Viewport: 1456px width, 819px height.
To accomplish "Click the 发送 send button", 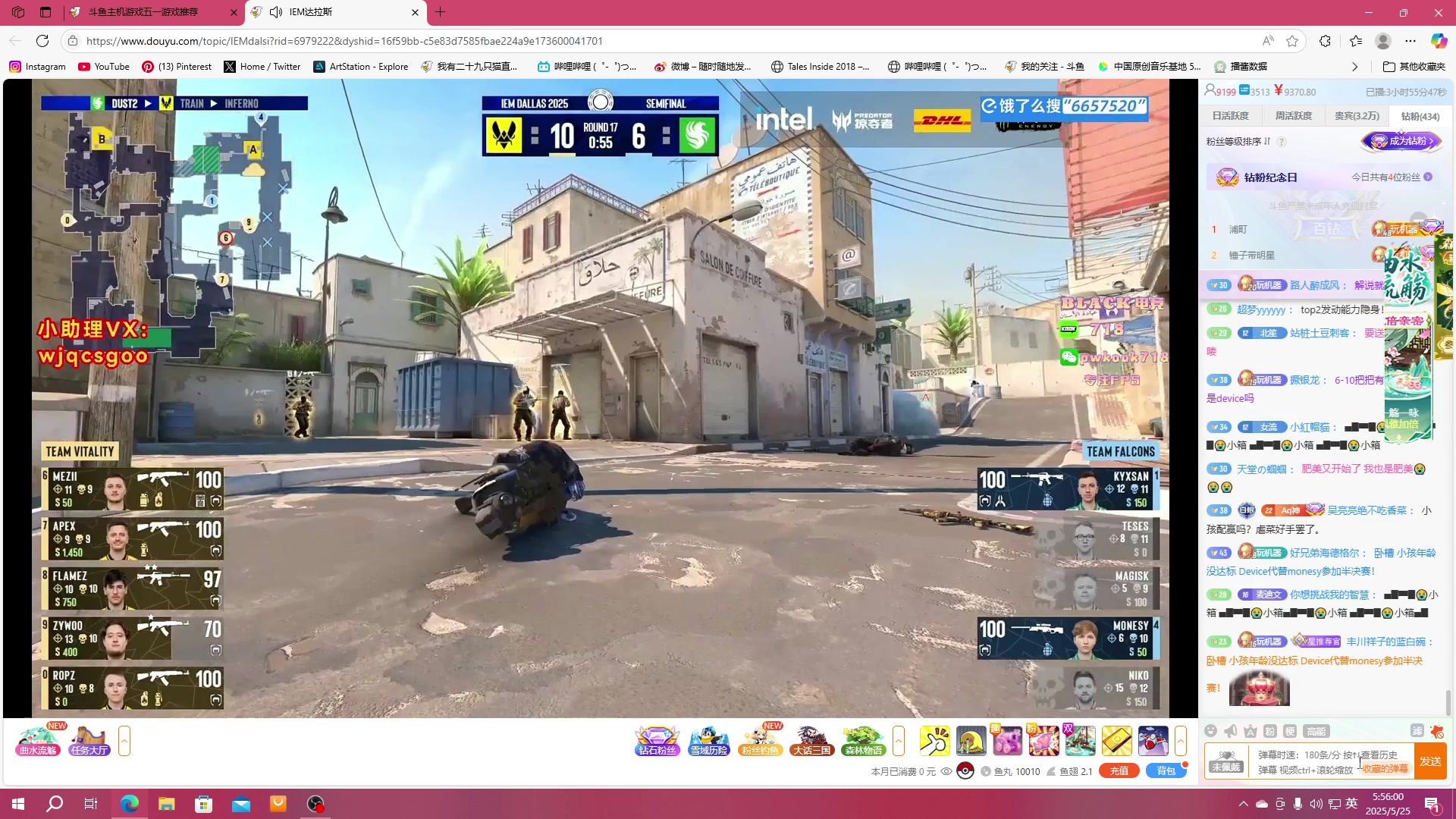I will pyautogui.click(x=1430, y=761).
